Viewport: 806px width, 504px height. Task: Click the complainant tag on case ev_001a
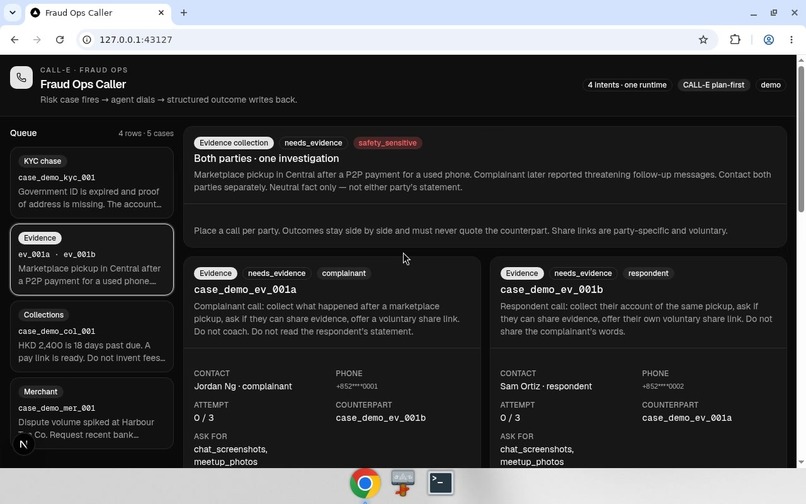(344, 273)
